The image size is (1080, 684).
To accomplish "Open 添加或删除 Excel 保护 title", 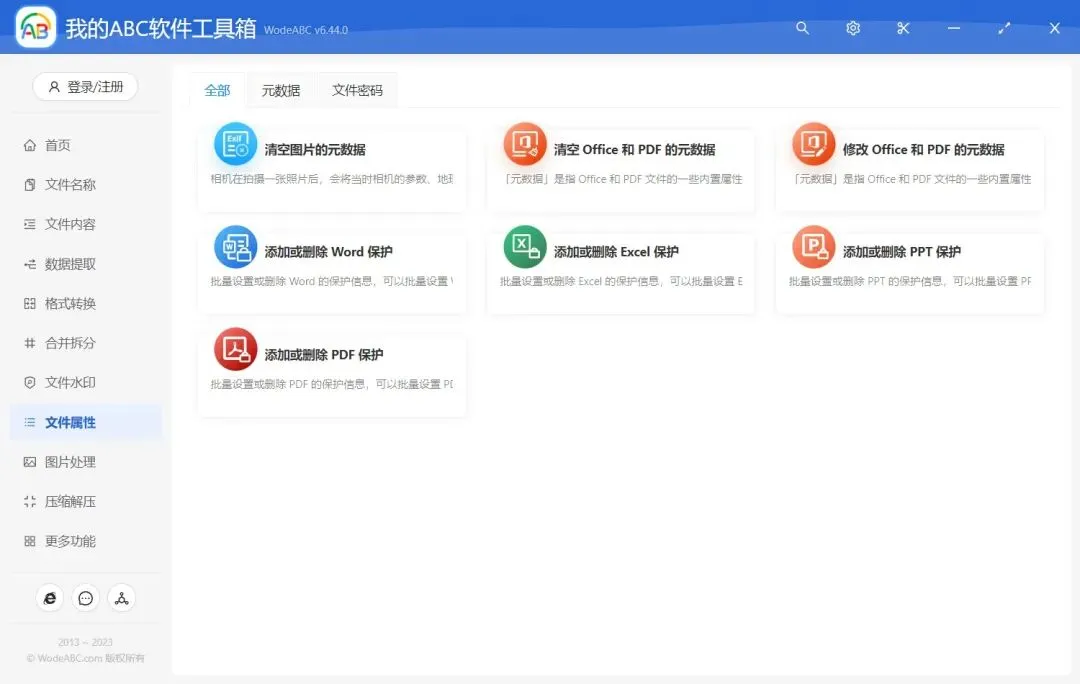I will click(x=616, y=252).
